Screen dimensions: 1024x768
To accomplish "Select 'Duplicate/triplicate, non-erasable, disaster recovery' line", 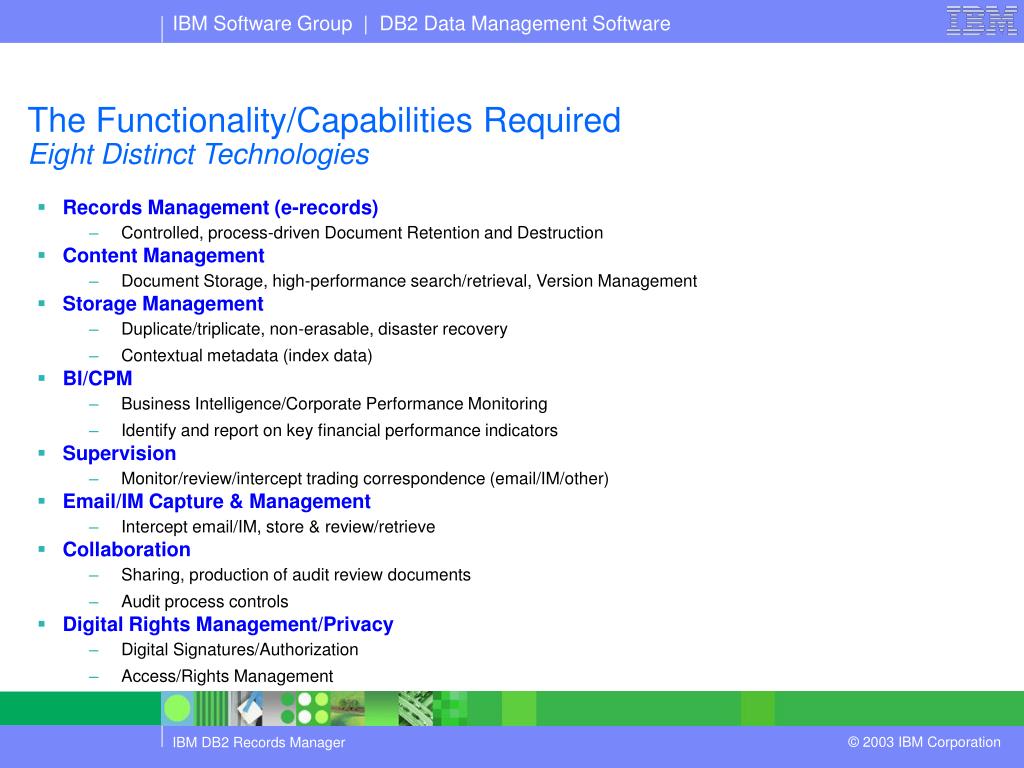I will 314,329.
